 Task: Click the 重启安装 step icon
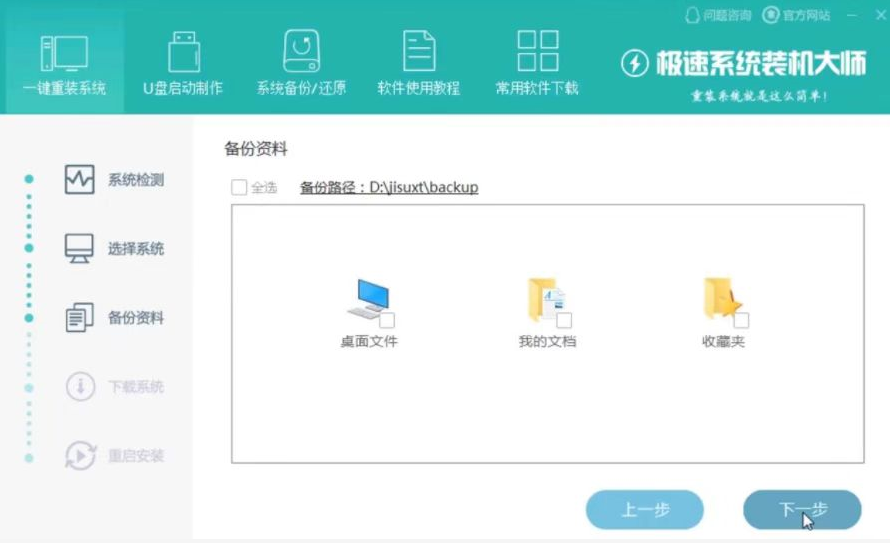point(79,456)
